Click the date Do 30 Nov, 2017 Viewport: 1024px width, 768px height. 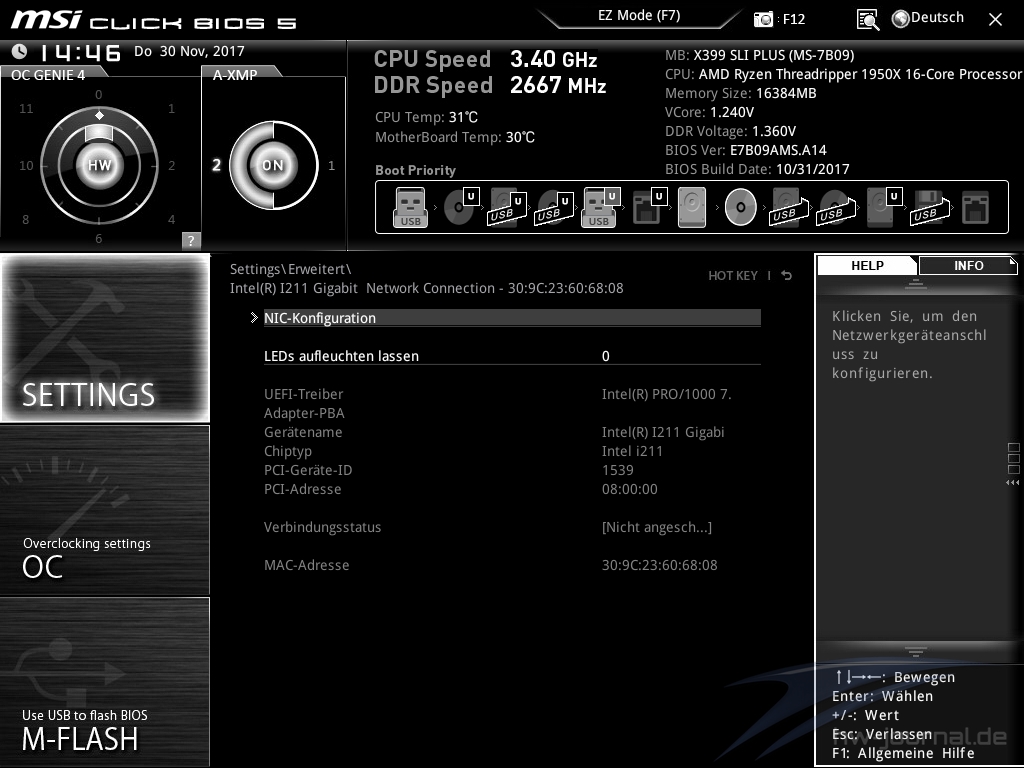click(x=189, y=52)
